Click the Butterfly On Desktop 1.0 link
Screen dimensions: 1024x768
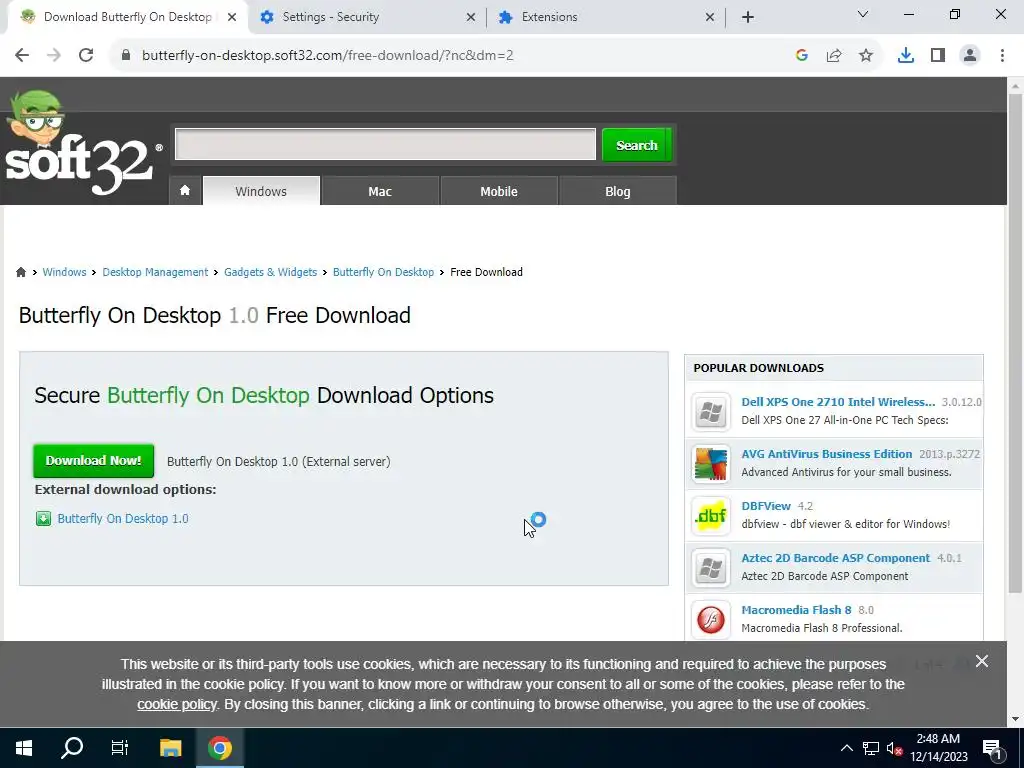pos(123,519)
